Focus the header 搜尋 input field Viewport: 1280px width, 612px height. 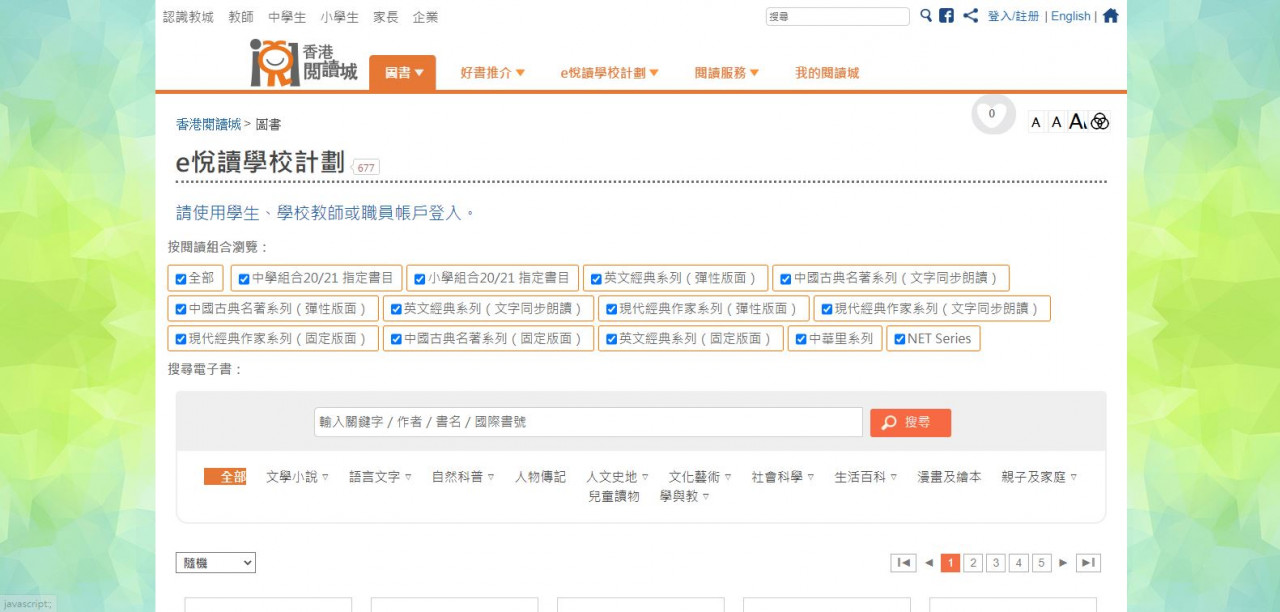[838, 16]
